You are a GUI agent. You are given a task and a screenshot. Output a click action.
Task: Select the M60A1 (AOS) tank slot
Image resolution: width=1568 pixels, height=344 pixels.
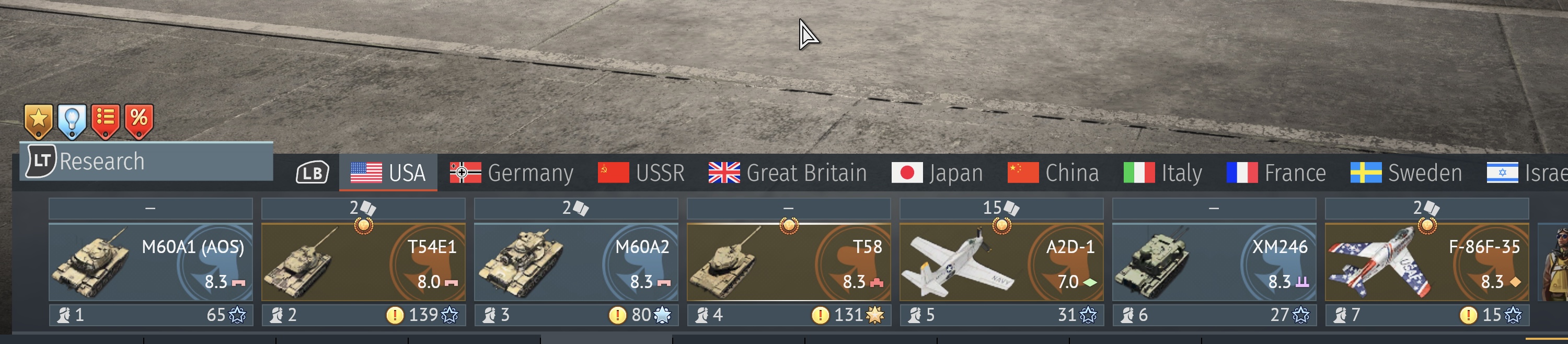[x=151, y=262]
